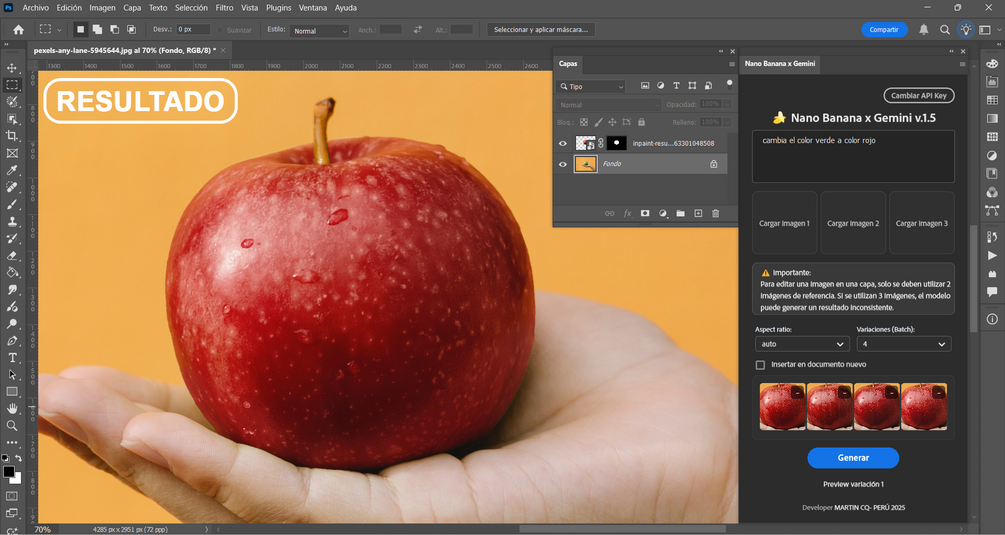
Task: Open the Estilo Normal dropdown
Action: click(x=319, y=31)
